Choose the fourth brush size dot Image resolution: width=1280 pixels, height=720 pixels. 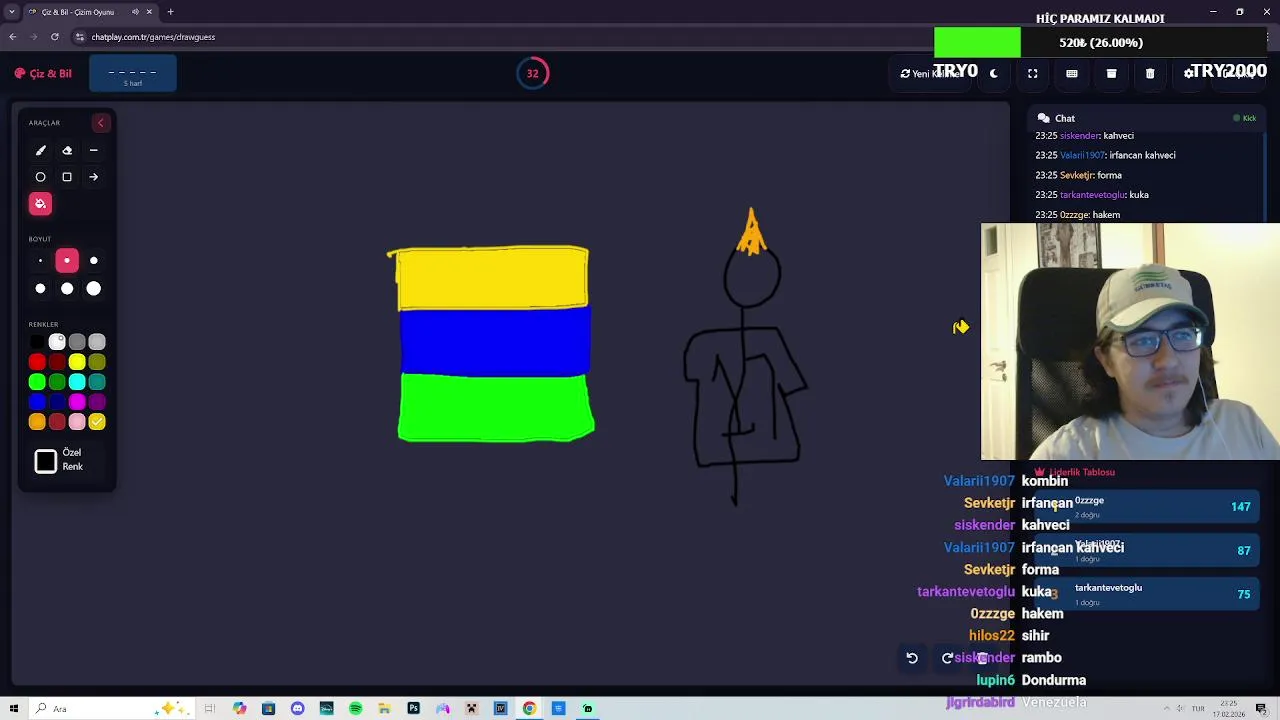coord(40,289)
